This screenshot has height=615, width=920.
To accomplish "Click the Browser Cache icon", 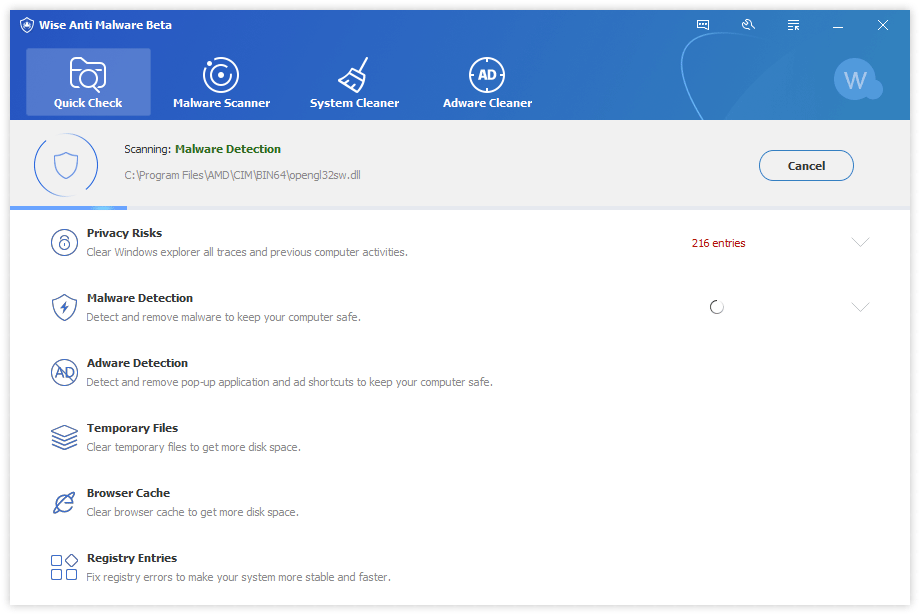I will pyautogui.click(x=64, y=502).
